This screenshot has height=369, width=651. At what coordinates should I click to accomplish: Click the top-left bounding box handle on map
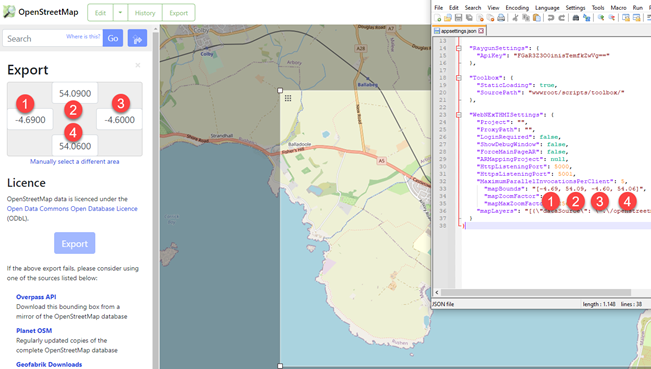280,90
